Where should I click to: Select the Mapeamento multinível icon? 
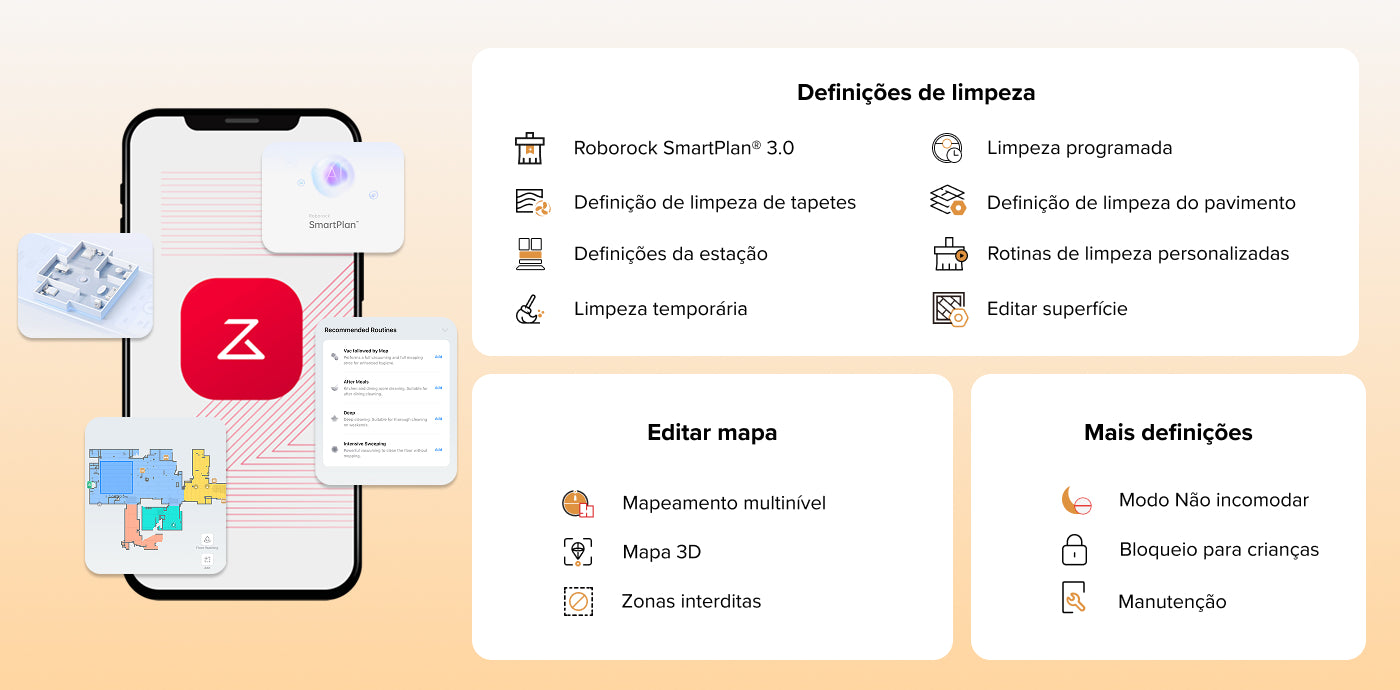point(578,503)
